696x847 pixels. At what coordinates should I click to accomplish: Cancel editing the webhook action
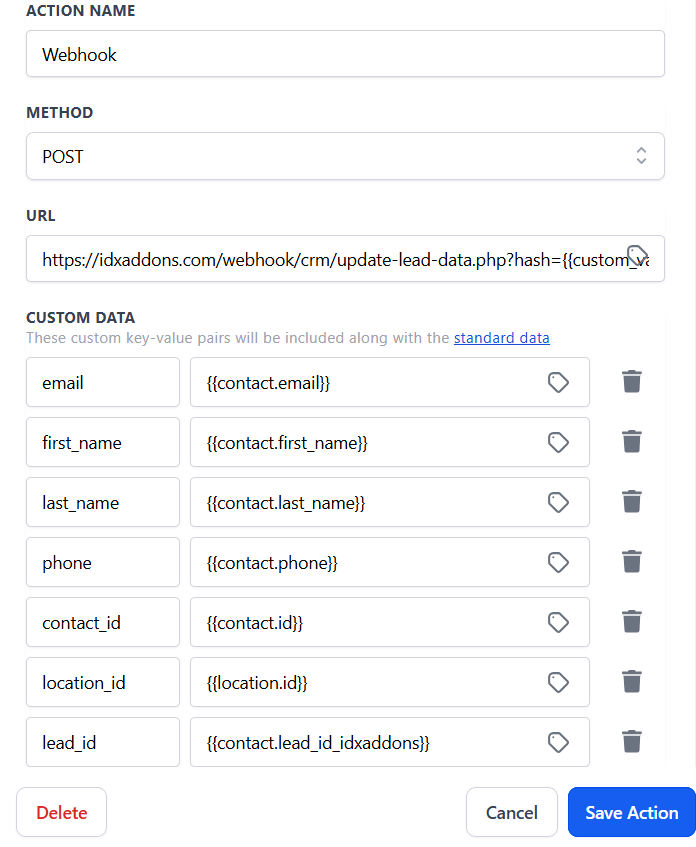click(511, 812)
